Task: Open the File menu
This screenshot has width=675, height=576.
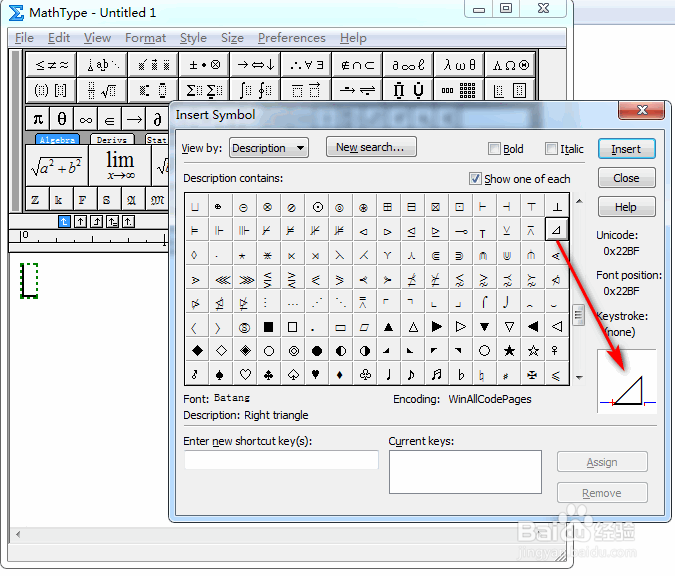Action: coord(24,38)
